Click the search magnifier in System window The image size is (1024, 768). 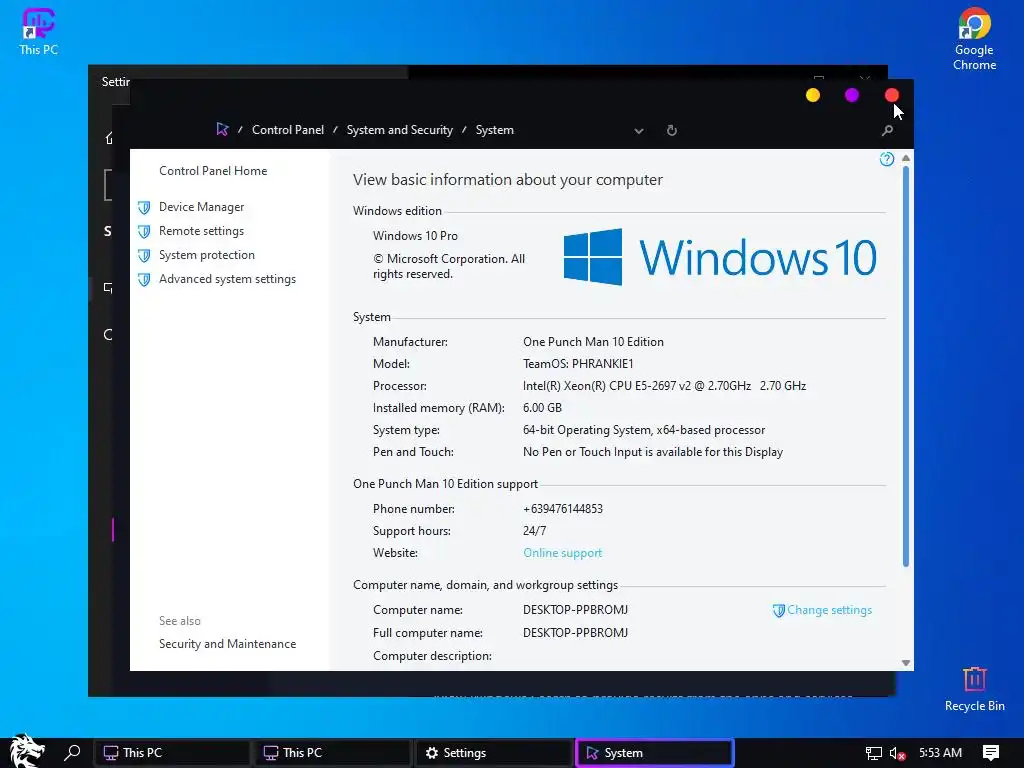pyautogui.click(x=887, y=131)
